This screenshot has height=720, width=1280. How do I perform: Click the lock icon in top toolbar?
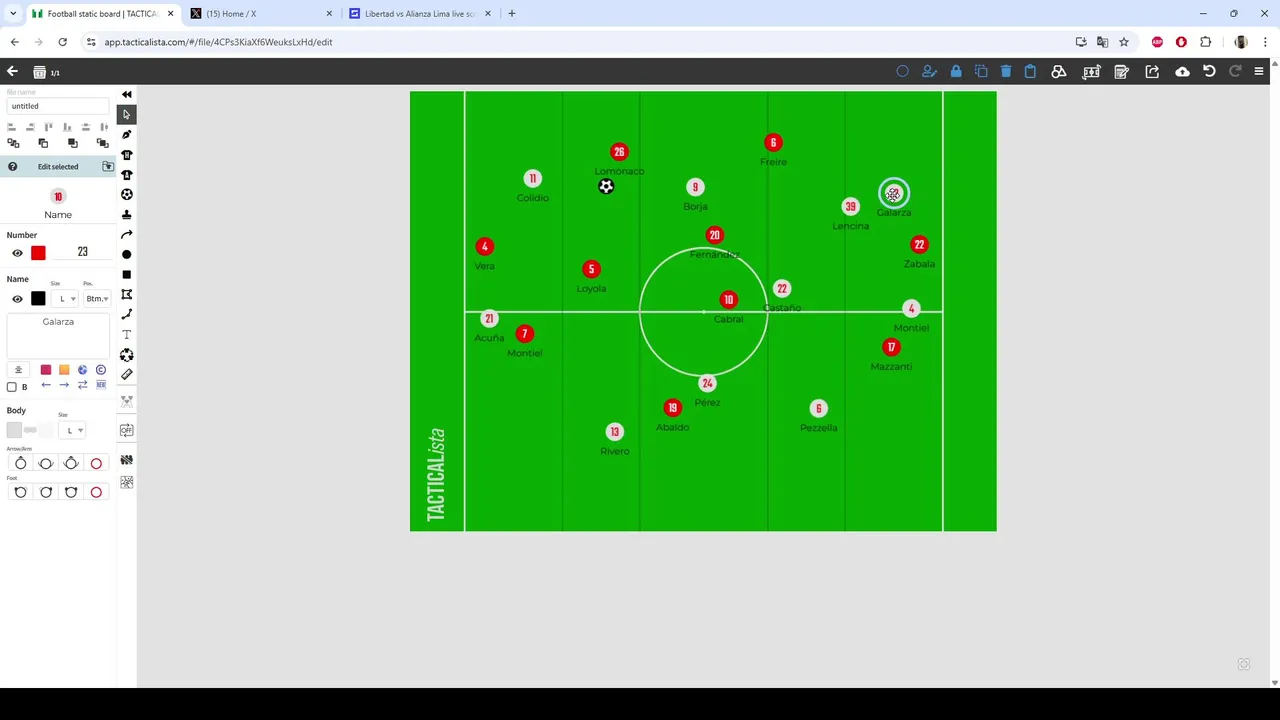click(x=956, y=72)
